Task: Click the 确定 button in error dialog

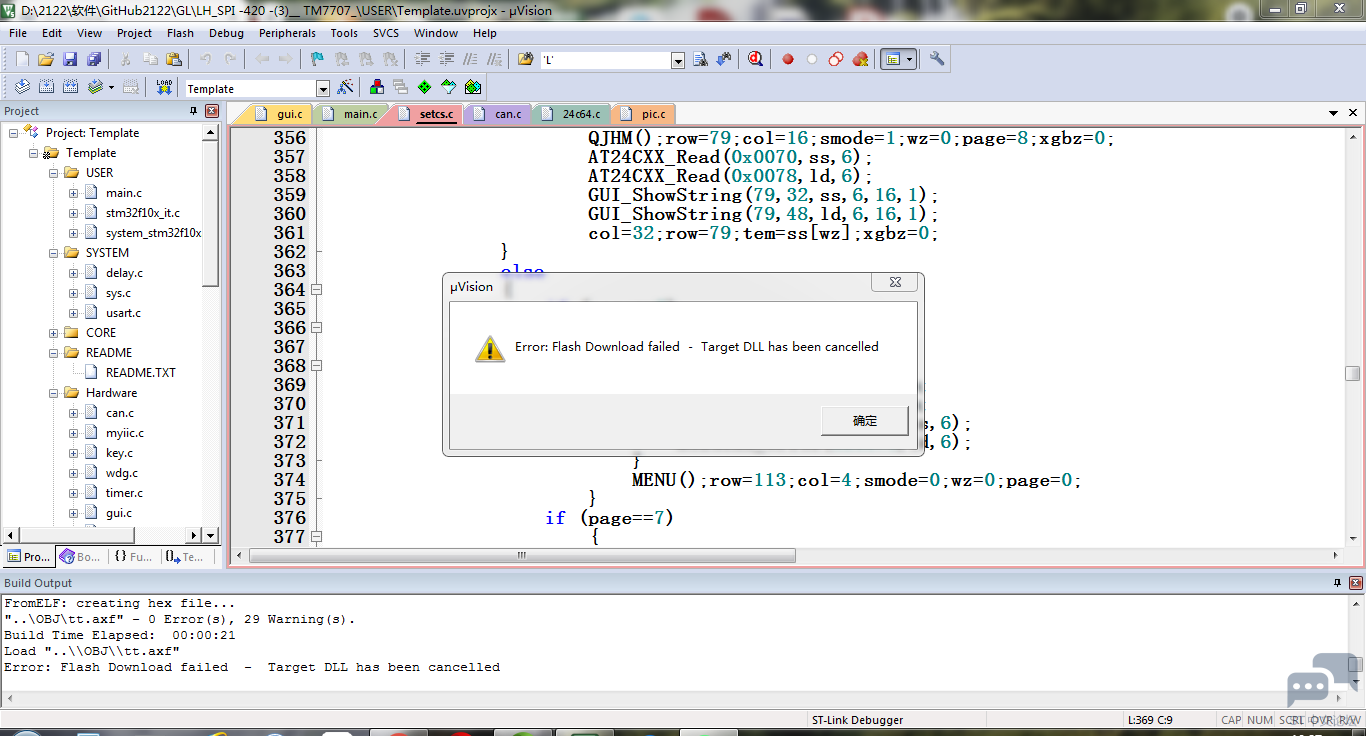Action: click(x=864, y=421)
